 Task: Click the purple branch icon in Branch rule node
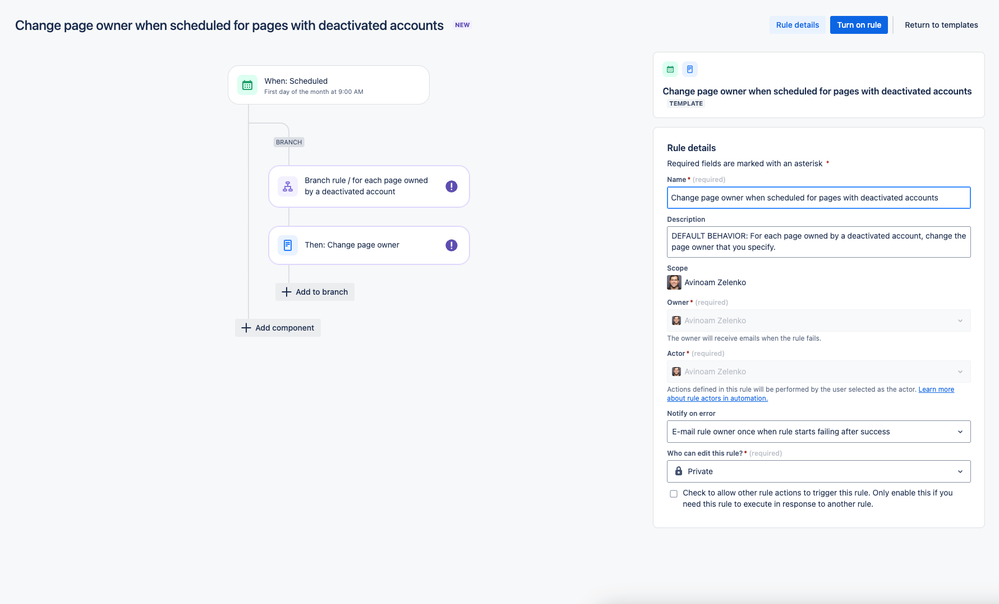[288, 186]
